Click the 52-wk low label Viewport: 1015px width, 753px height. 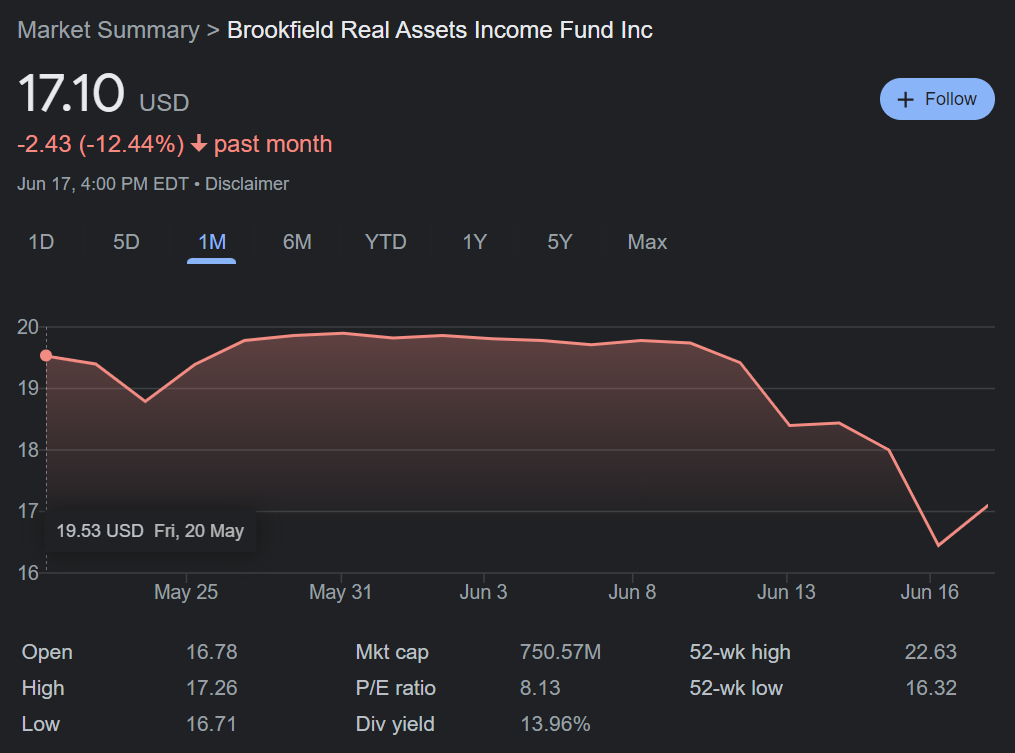pyautogui.click(x=736, y=688)
